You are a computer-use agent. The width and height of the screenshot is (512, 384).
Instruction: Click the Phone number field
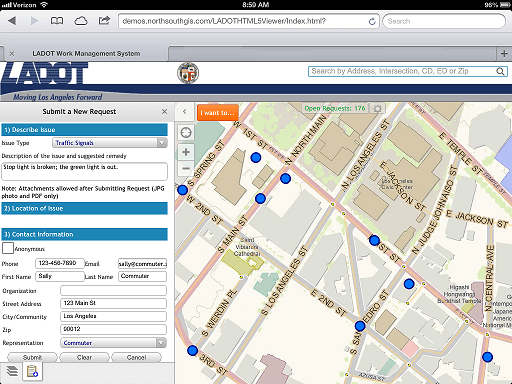[59, 263]
